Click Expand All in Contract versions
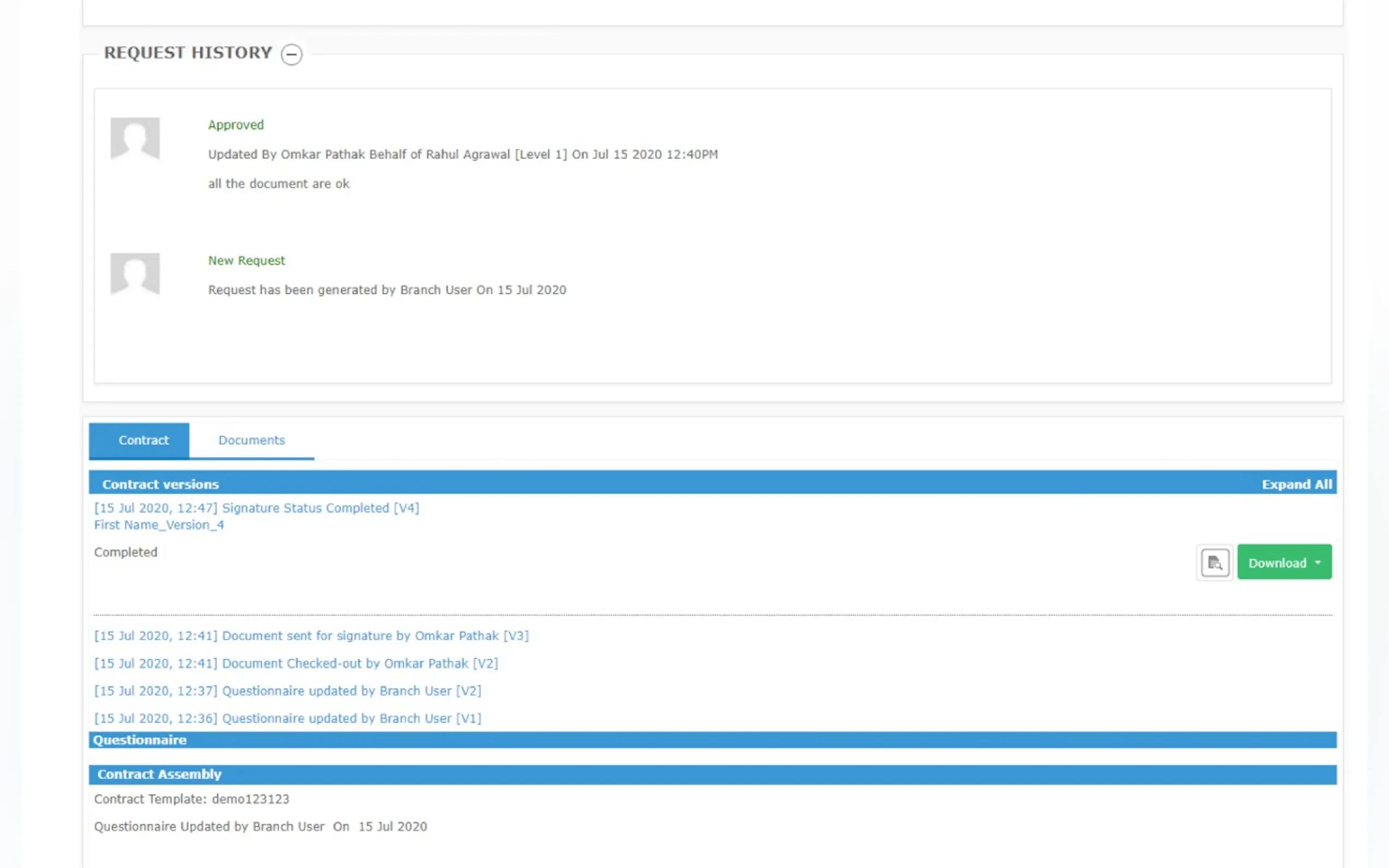 (1296, 484)
